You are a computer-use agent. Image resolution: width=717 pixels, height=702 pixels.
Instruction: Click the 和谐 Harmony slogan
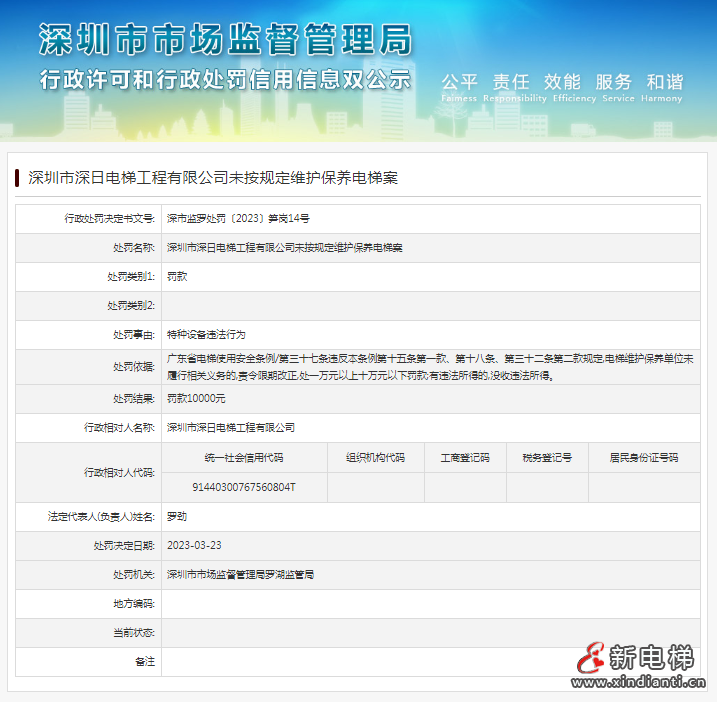662,87
